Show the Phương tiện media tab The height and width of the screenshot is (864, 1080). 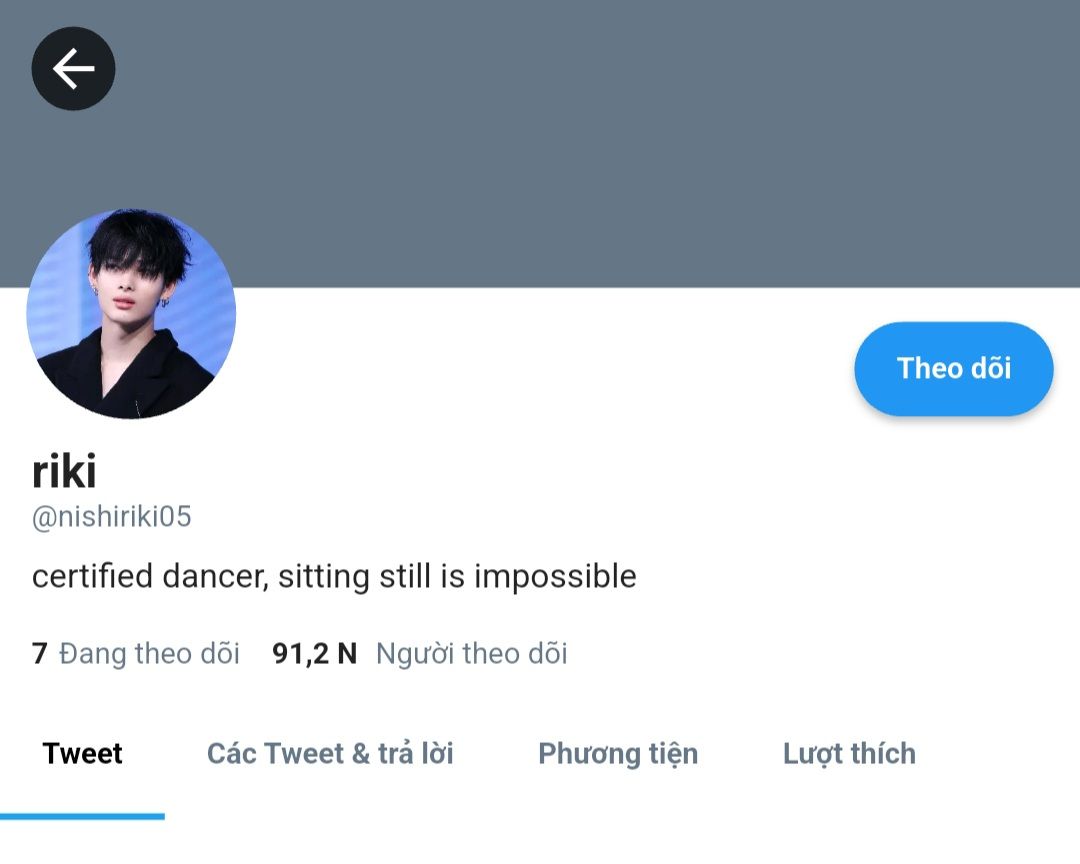pos(618,753)
